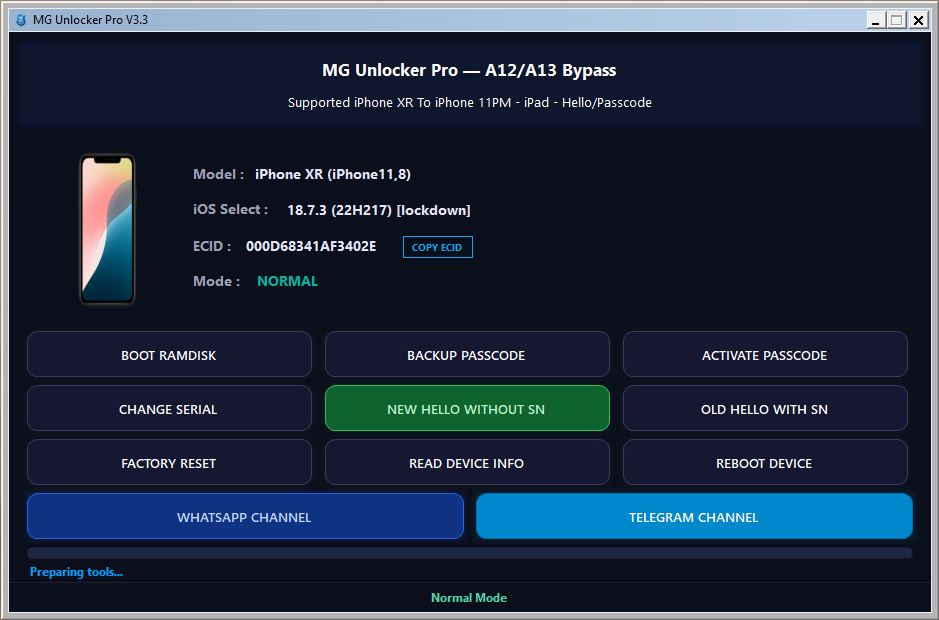939x620 pixels.
Task: Close the MG Unlocker Pro window
Action: tap(918, 20)
